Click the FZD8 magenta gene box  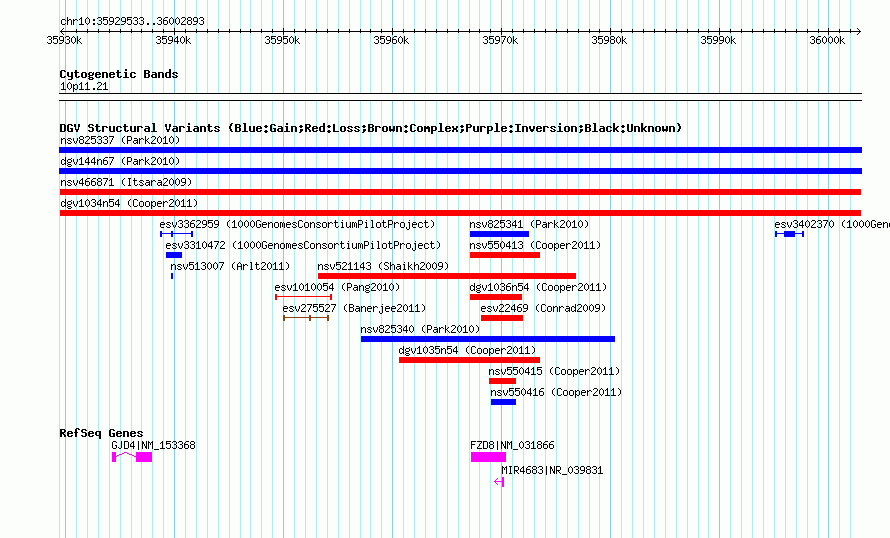(x=488, y=457)
